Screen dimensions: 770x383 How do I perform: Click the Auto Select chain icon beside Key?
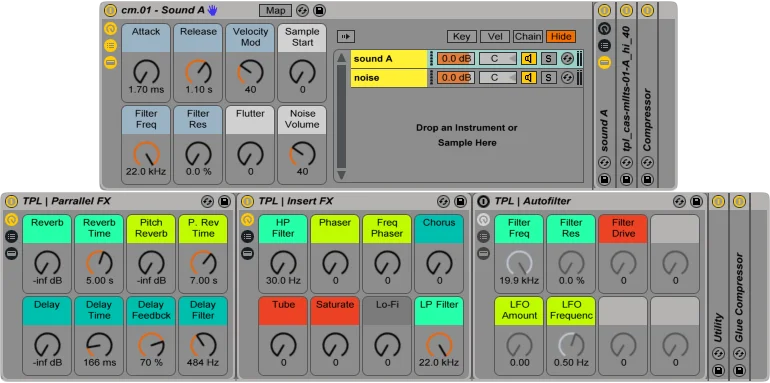(x=346, y=36)
